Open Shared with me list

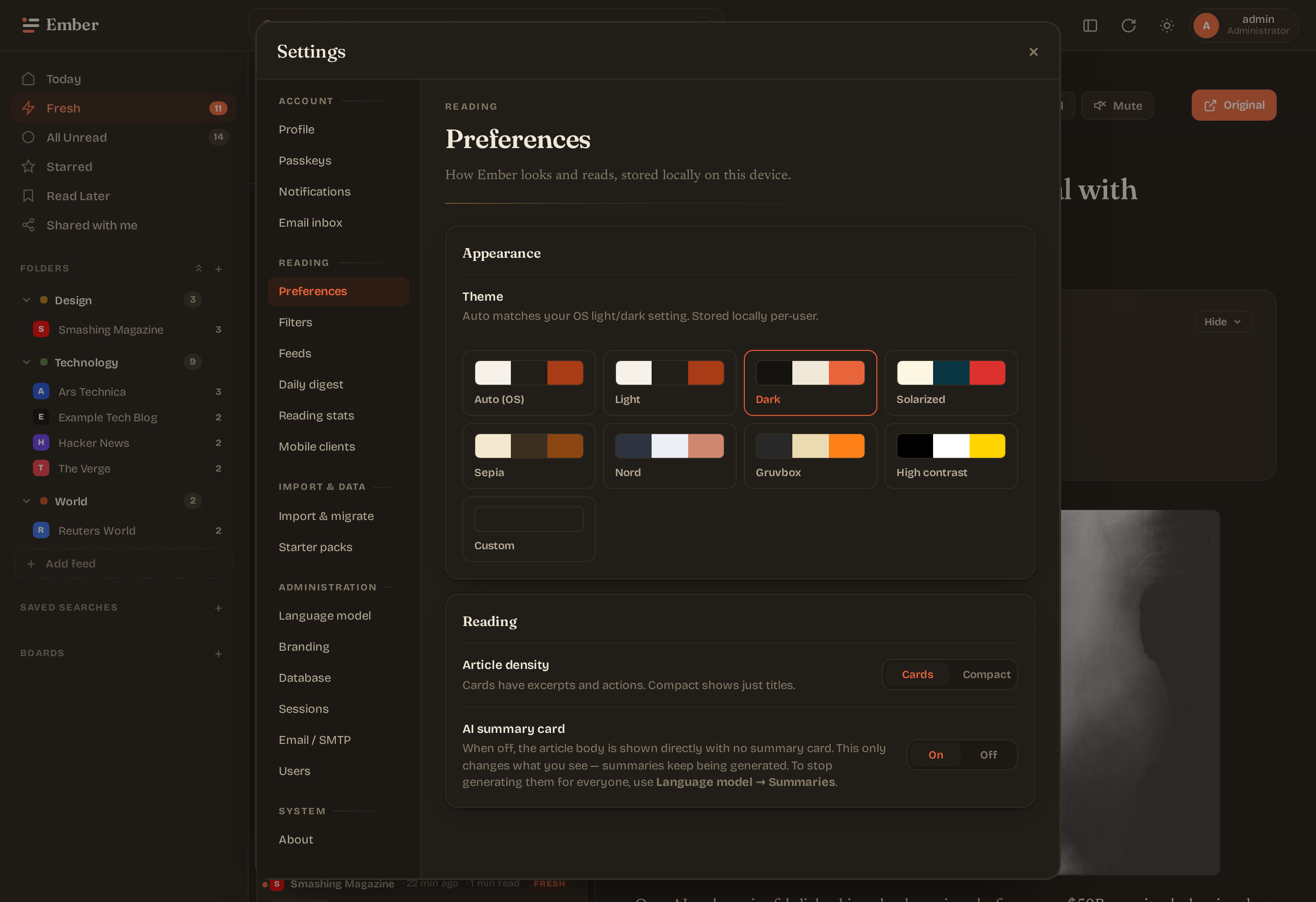123,225
